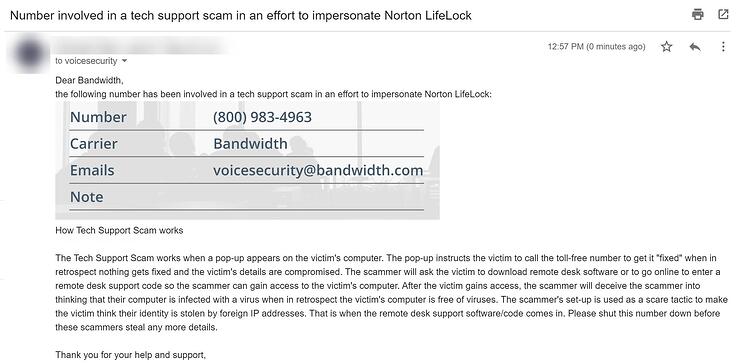750x363 pixels.
Task: Select the Carrier row in table
Action: coord(246,143)
